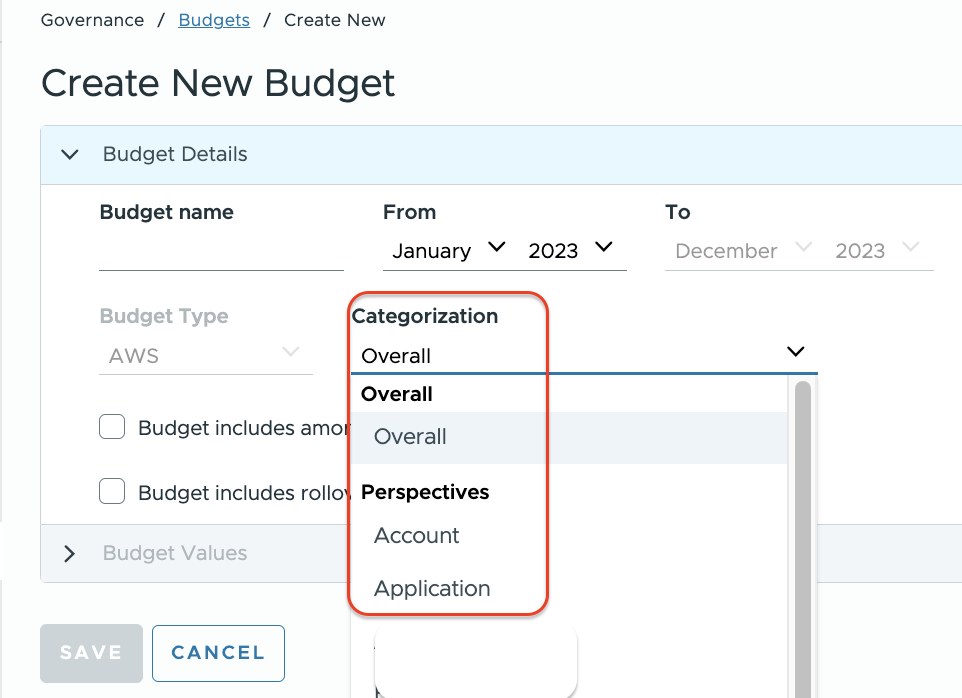Choose the Account perspective option
The height and width of the screenshot is (698, 962).
click(x=416, y=536)
